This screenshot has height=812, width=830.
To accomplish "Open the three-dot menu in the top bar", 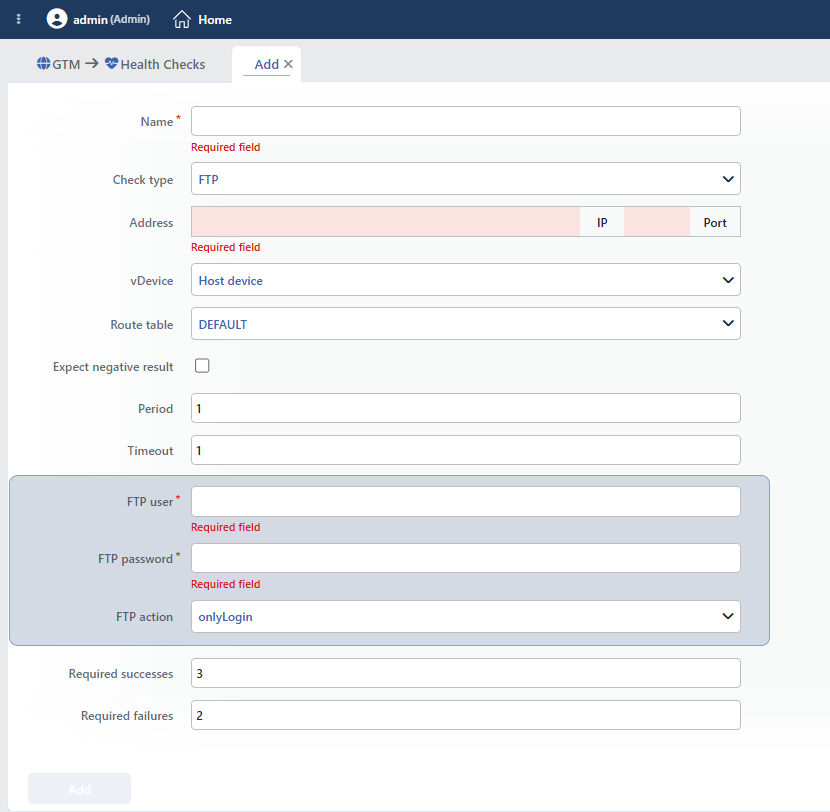I will pos(19,20).
